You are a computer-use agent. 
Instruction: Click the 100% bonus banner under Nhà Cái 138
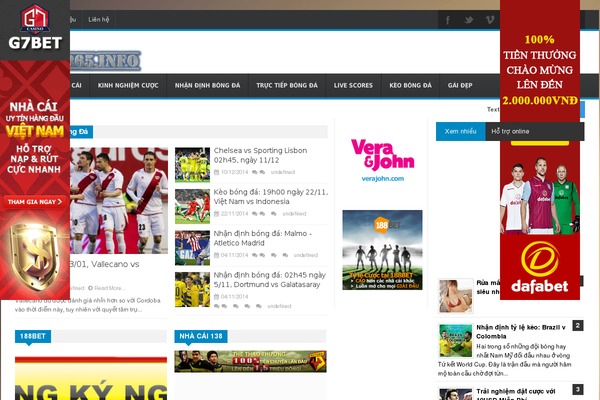(250, 361)
